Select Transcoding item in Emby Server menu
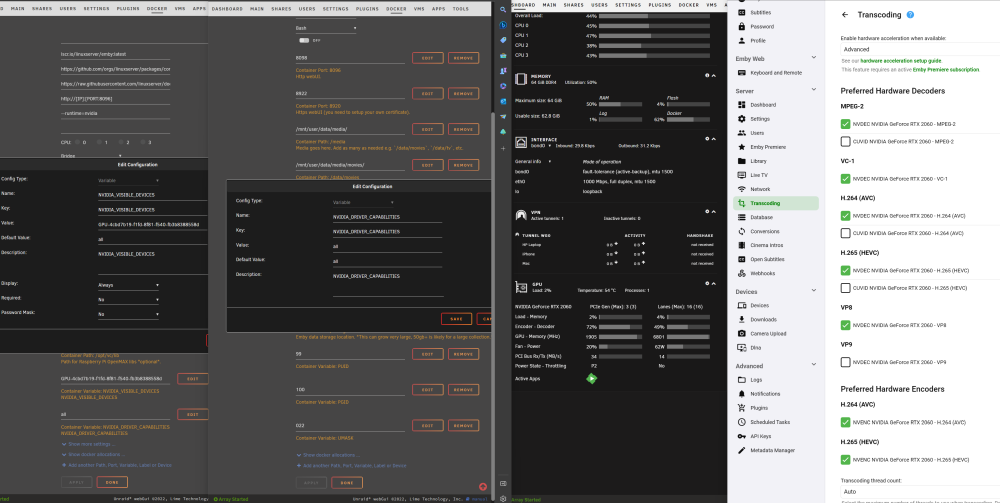 776,203
